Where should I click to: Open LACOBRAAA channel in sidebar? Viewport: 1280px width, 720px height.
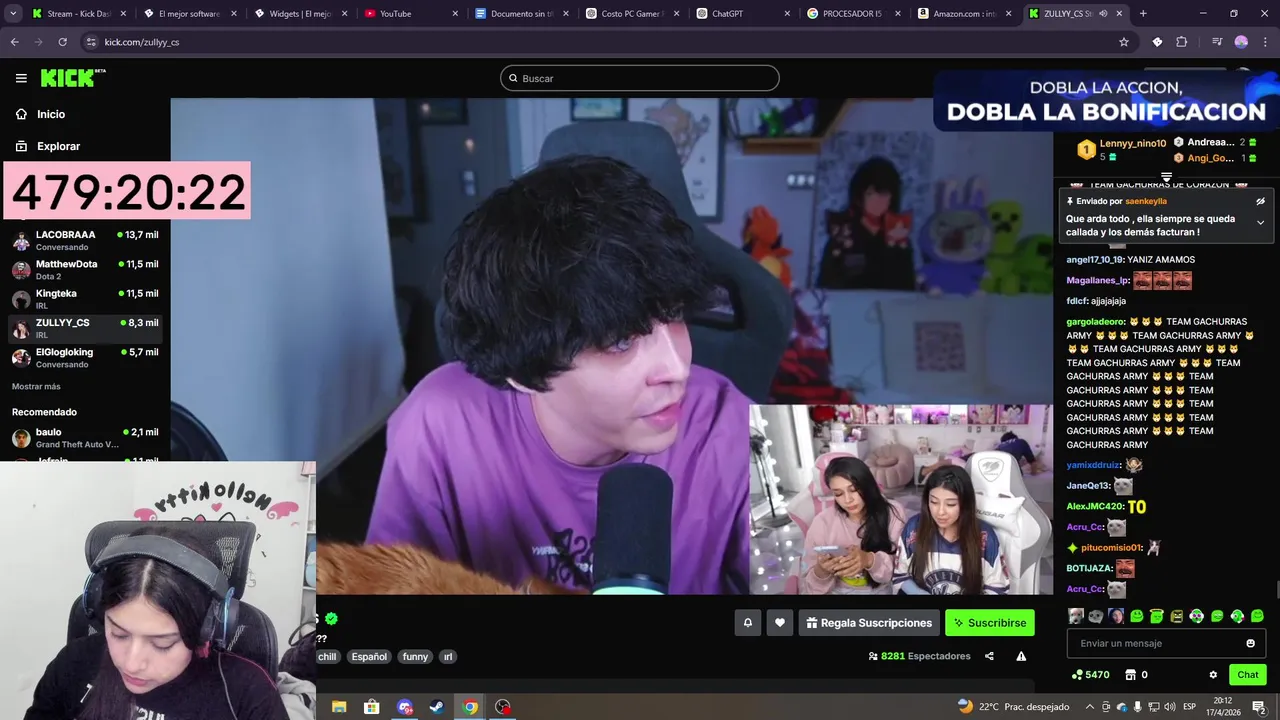(x=85, y=241)
